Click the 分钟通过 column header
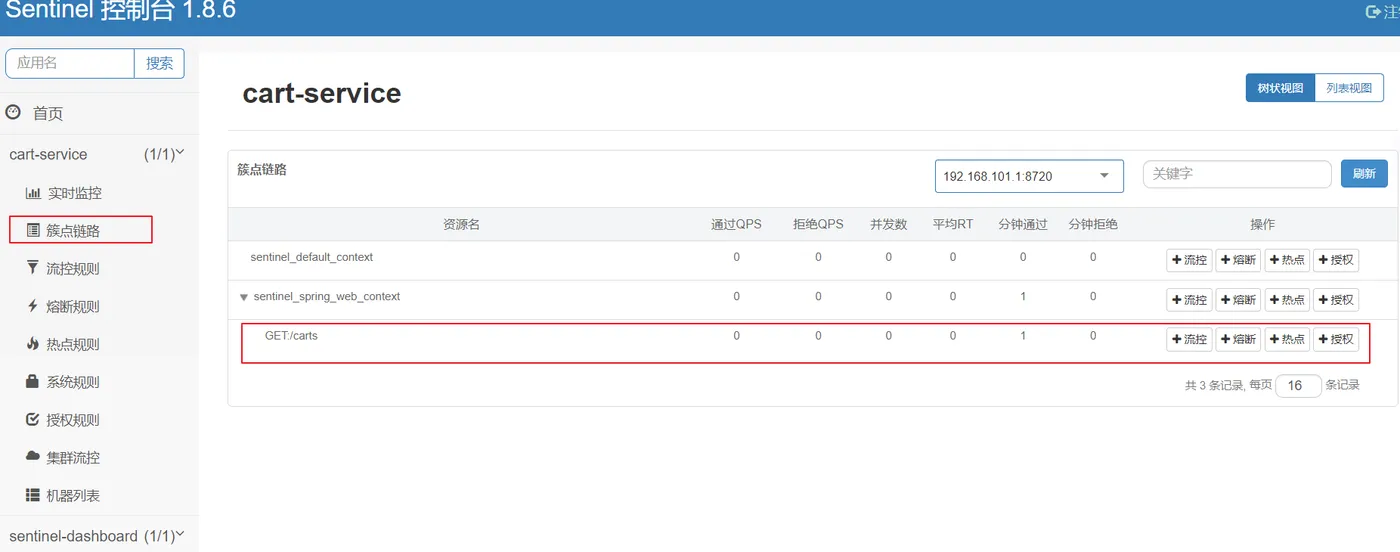Viewport: 1400px width, 552px height. 1023,224
